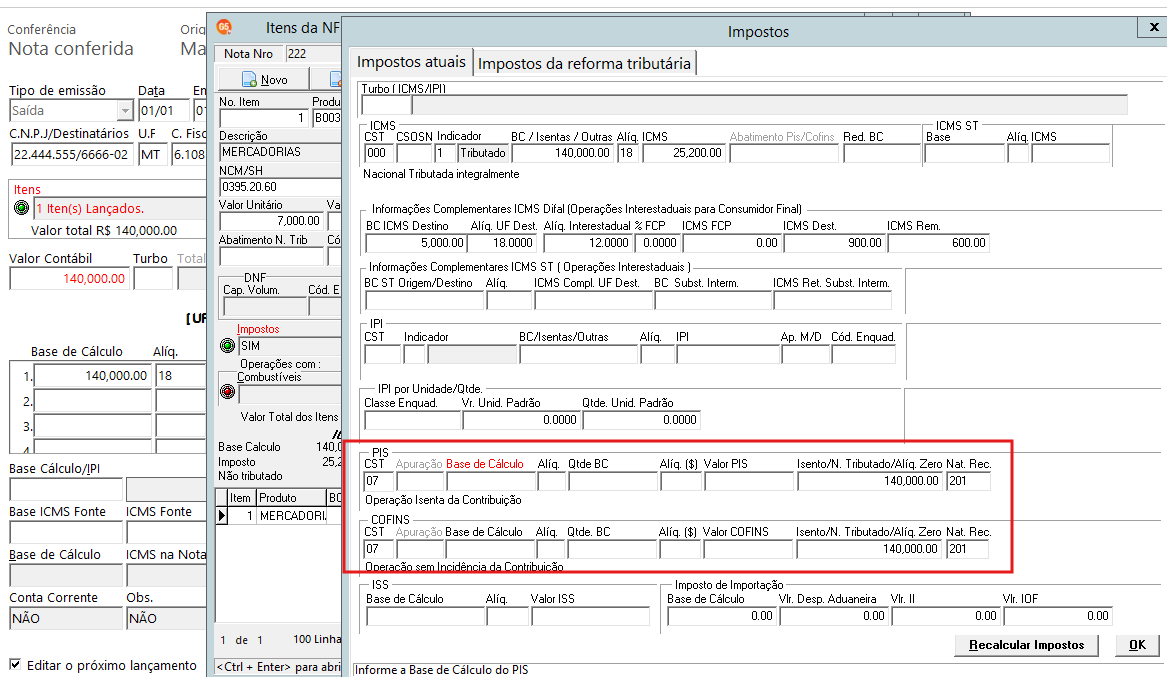This screenshot has width=1167, height=677.
Task: Click the Alíq. Interestadual field
Action: [588, 243]
